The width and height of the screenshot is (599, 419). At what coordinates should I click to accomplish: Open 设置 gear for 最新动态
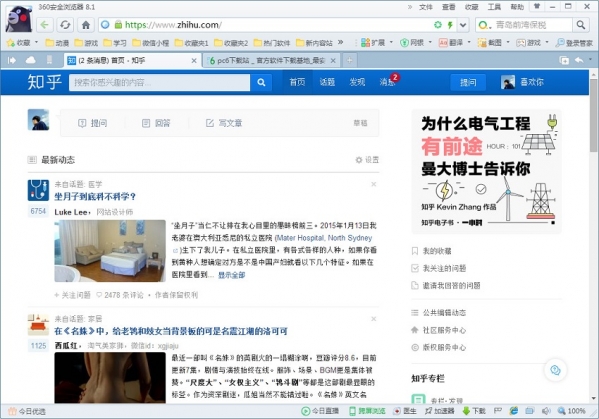pos(367,160)
